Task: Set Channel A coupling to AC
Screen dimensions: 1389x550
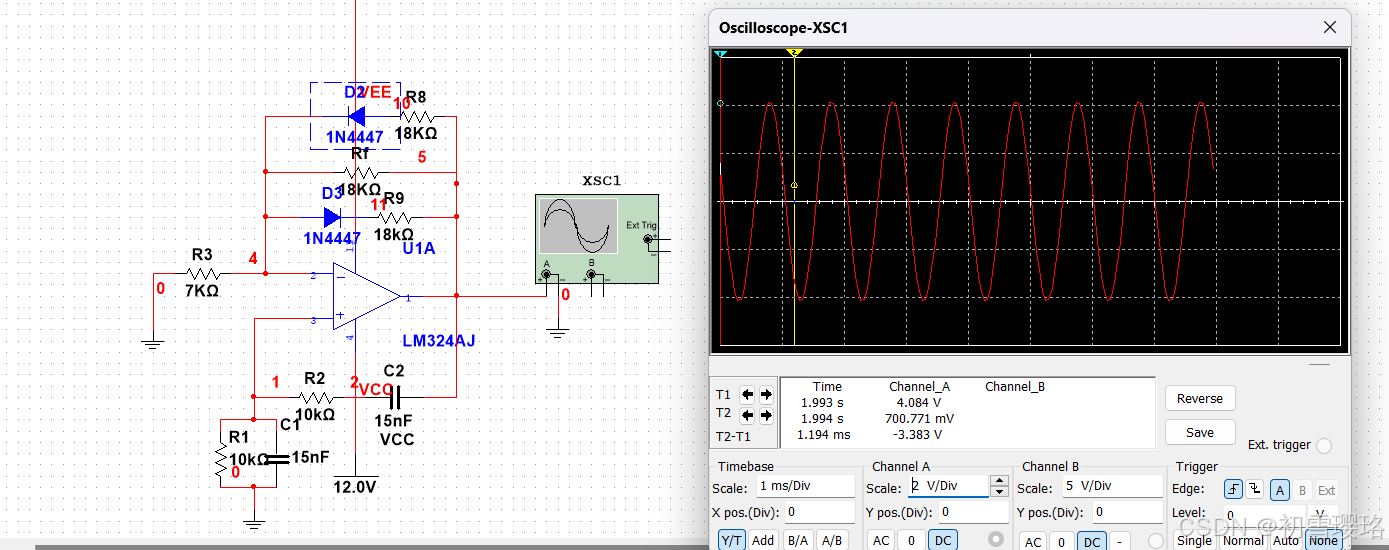Action: (880, 540)
